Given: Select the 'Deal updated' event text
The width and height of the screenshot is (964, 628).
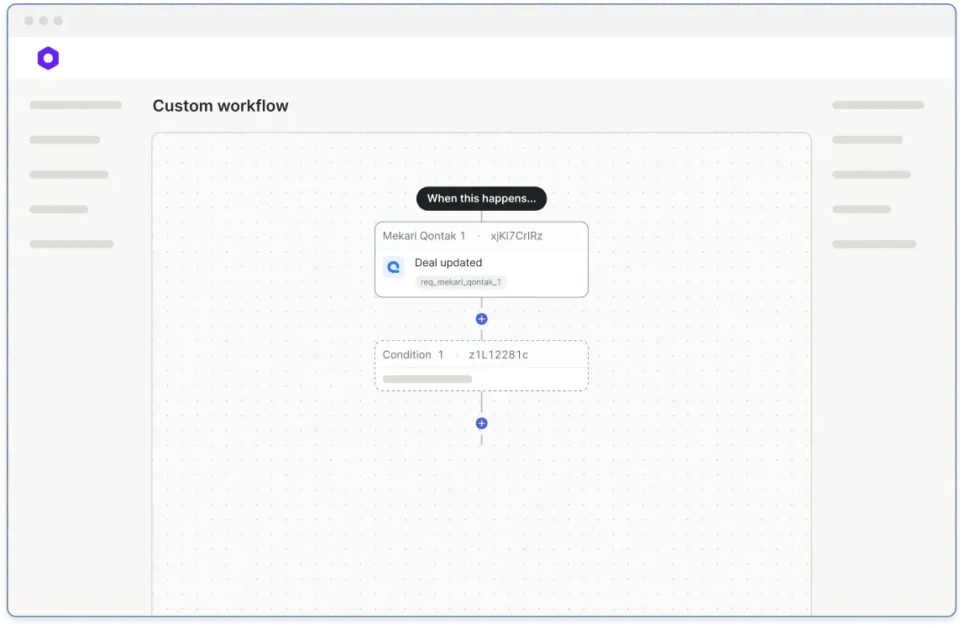Looking at the screenshot, I should (448, 263).
